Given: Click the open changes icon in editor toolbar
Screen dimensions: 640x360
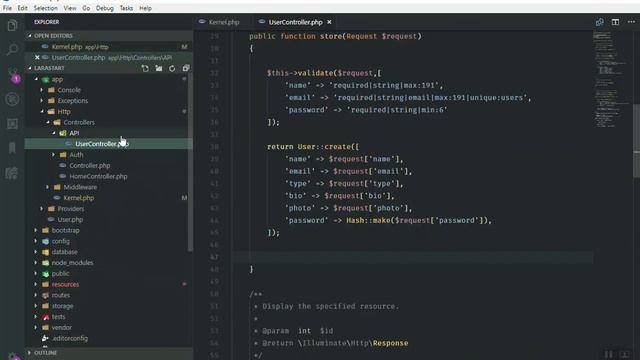Looking at the screenshot, I should coord(599,22).
